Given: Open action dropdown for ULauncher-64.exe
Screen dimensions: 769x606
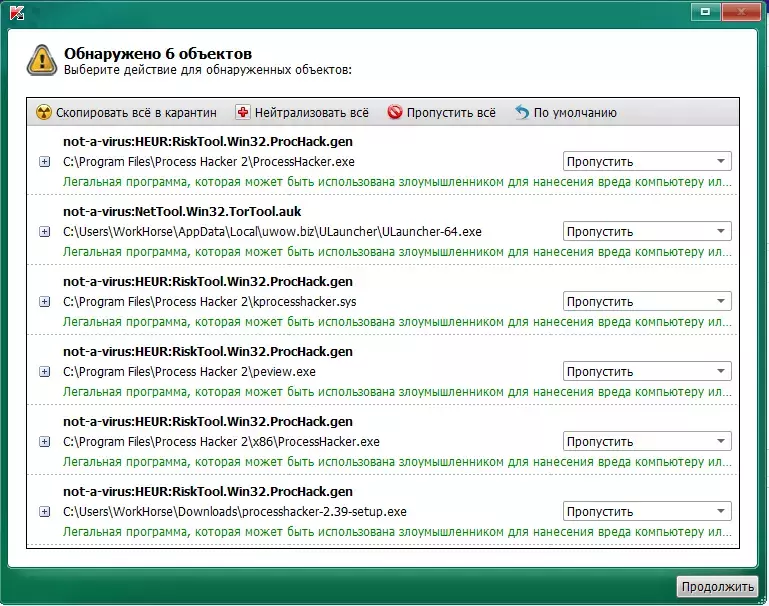Looking at the screenshot, I should coord(647,231).
